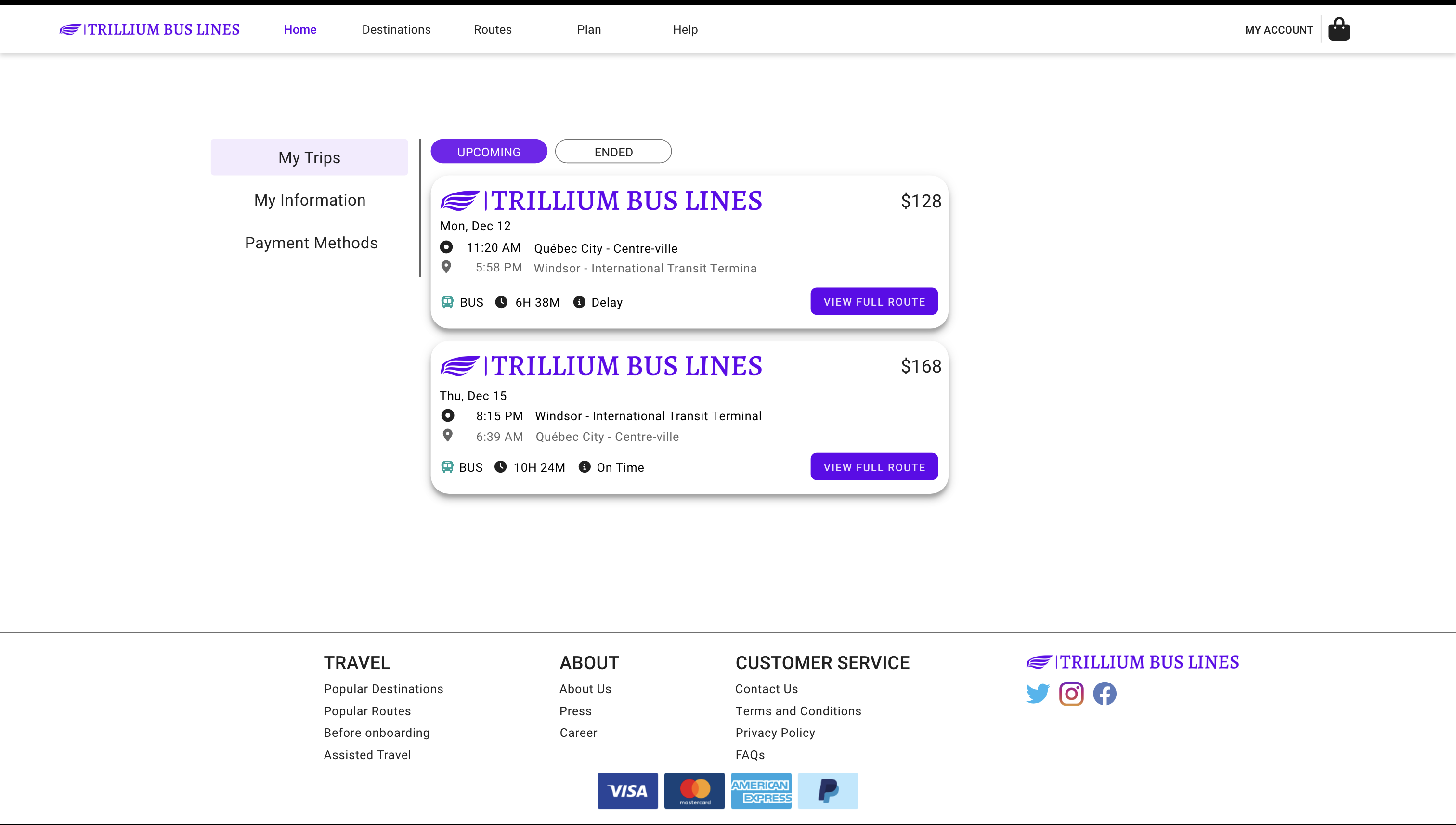Click the clock icon showing 6H 38M
Viewport: 1456px width, 825px height.
[501, 302]
